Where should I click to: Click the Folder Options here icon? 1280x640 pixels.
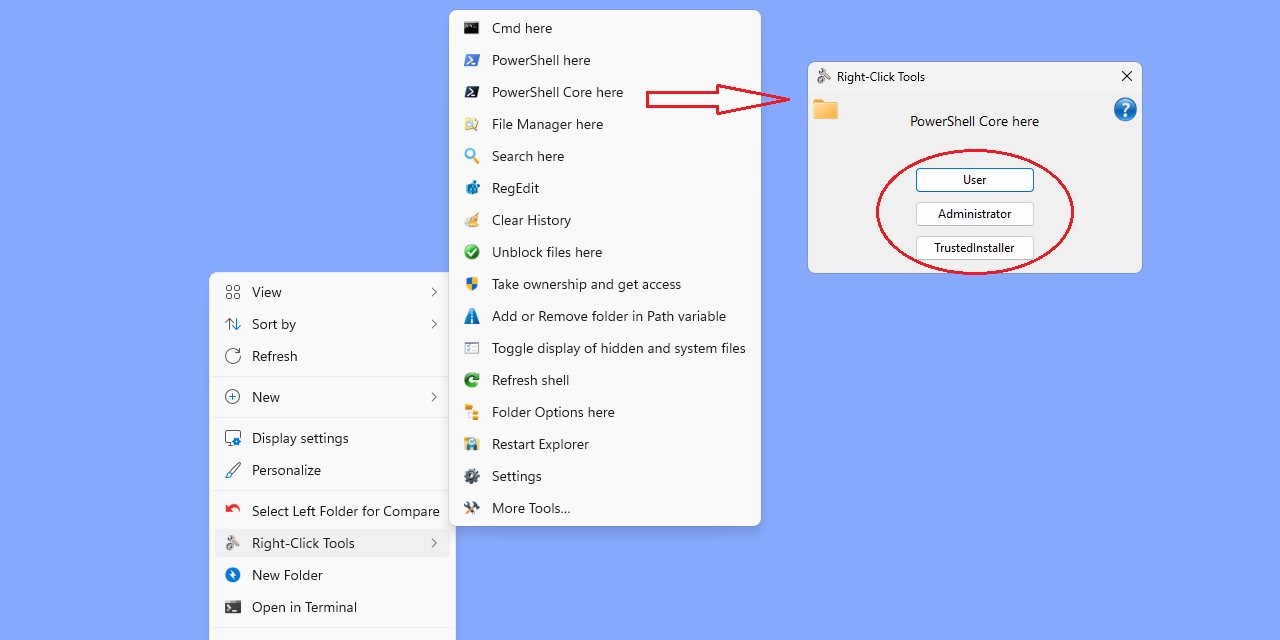click(472, 412)
